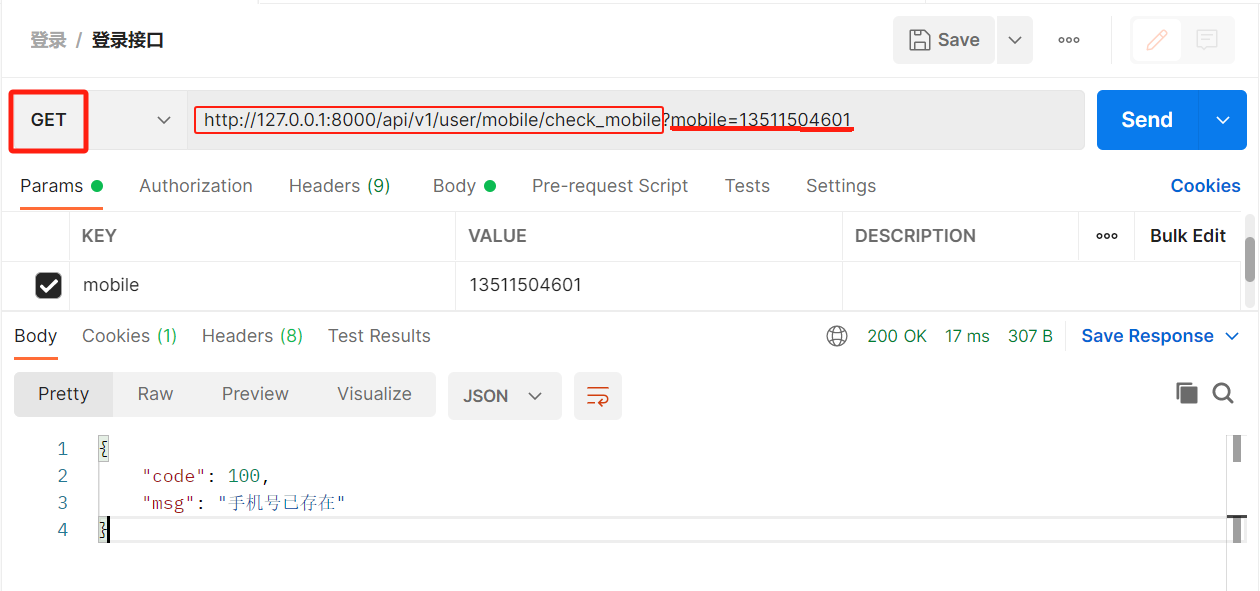The image size is (1260, 591).
Task: Switch to the Raw view
Action: 155,394
